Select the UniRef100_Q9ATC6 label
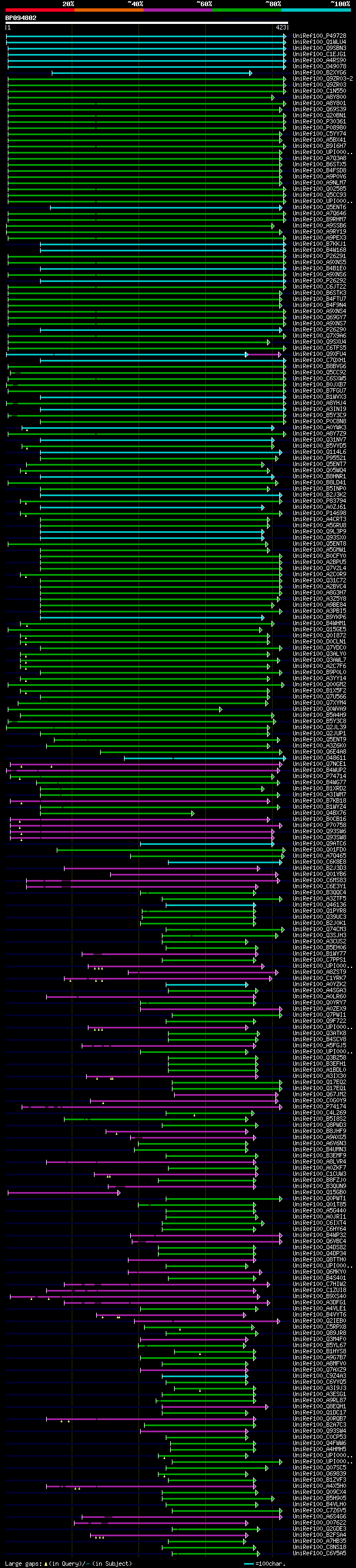 (319, 844)
